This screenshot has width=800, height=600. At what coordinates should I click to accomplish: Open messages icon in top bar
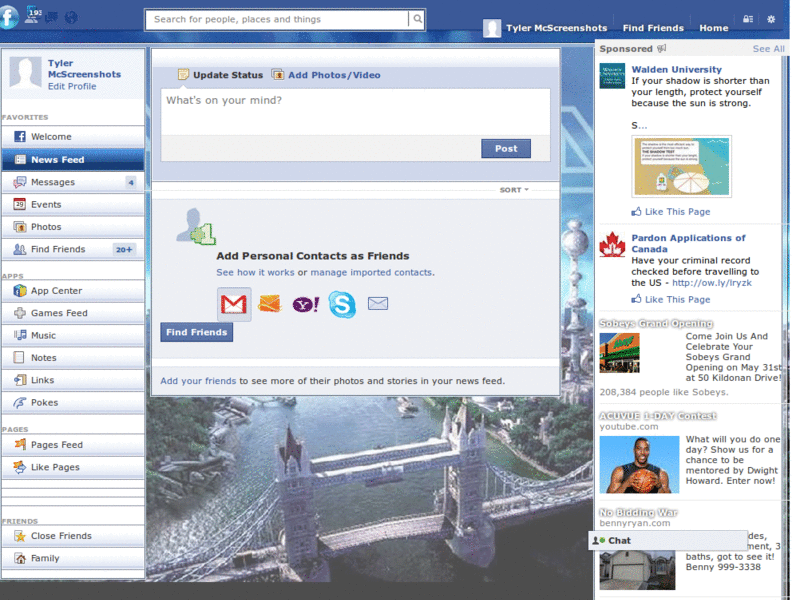tap(52, 18)
